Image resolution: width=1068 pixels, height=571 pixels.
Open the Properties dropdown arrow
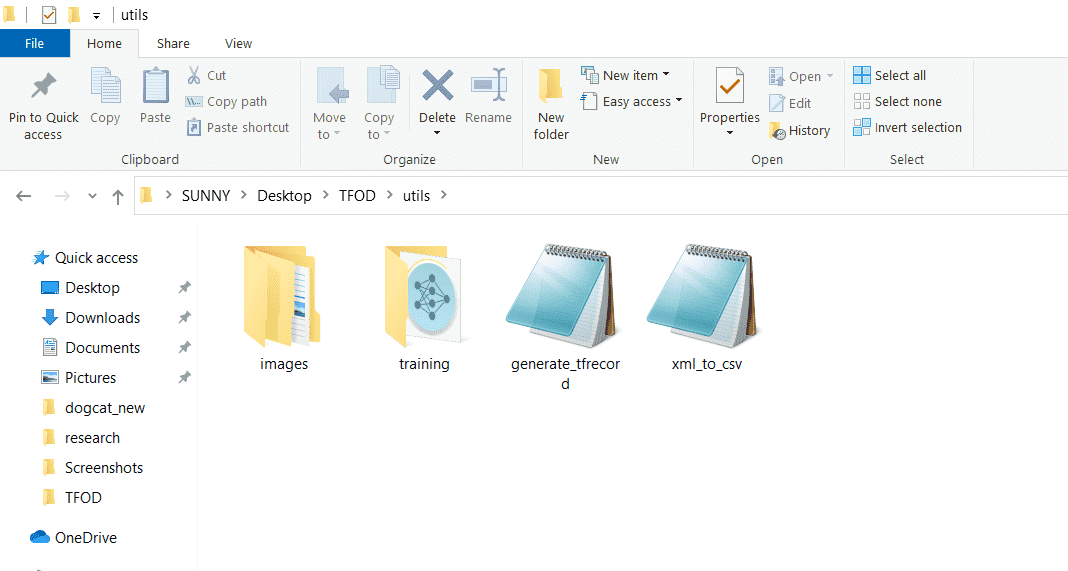click(x=729, y=133)
